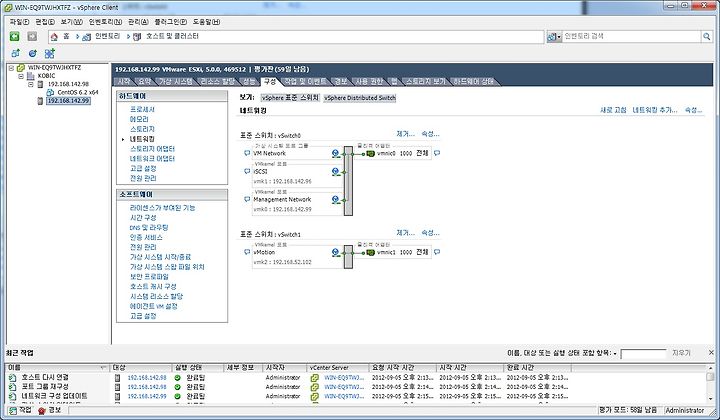Viewport: 720px width, 420px height.
Task: Click the recent tasks filter input field
Action: pos(643,353)
